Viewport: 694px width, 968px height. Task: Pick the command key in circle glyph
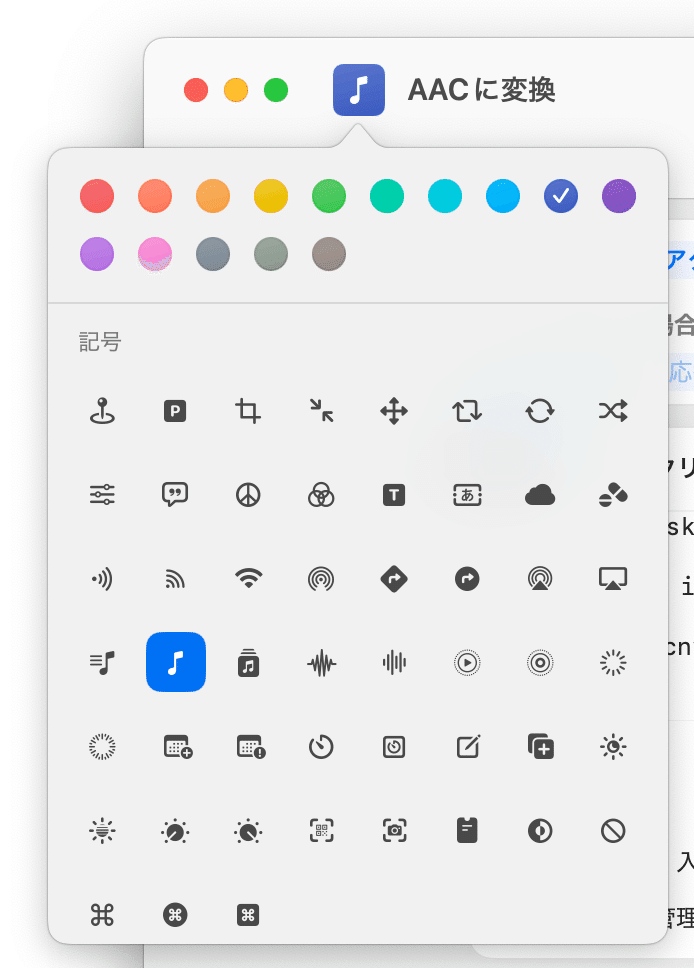click(175, 915)
